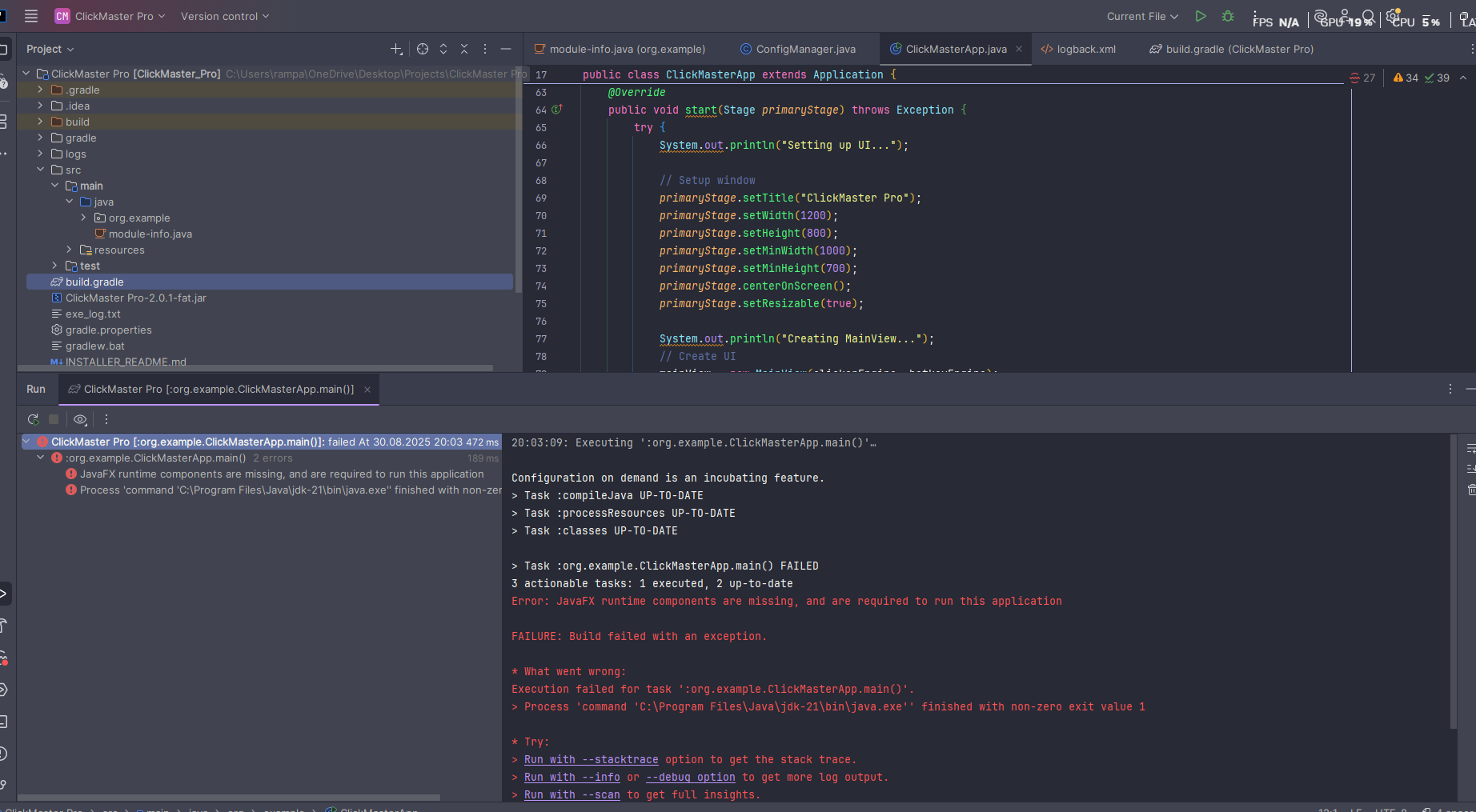This screenshot has width=1476, height=812.
Task: Open the Version control dropdown
Action: [225, 16]
